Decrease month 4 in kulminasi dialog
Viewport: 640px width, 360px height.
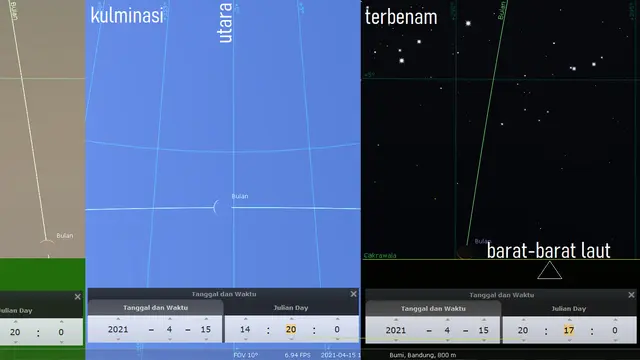[x=169, y=339]
